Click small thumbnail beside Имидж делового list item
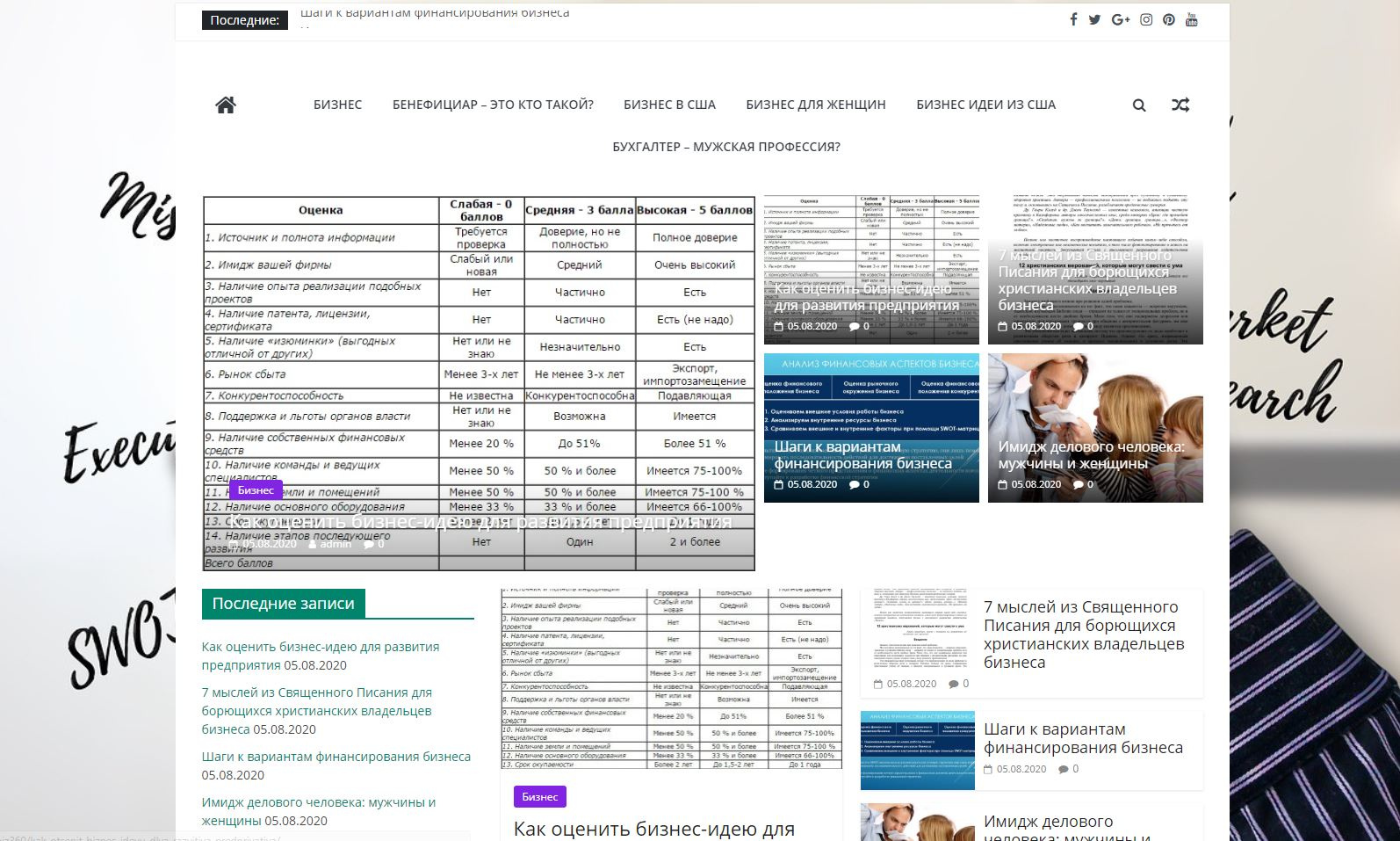This screenshot has height=841, width=1400. coord(918,823)
